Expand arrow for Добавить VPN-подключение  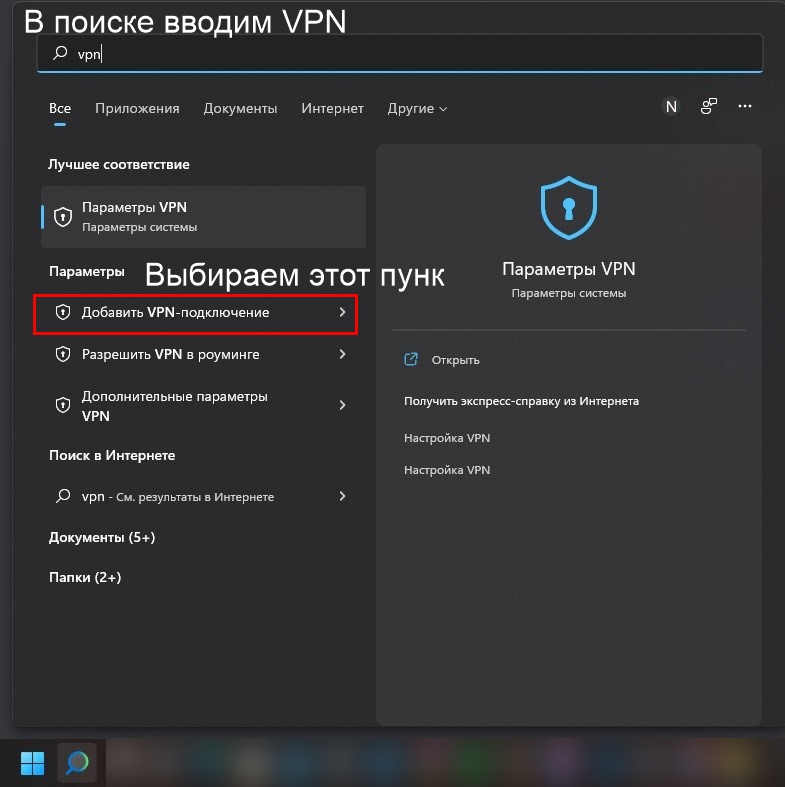[342, 312]
